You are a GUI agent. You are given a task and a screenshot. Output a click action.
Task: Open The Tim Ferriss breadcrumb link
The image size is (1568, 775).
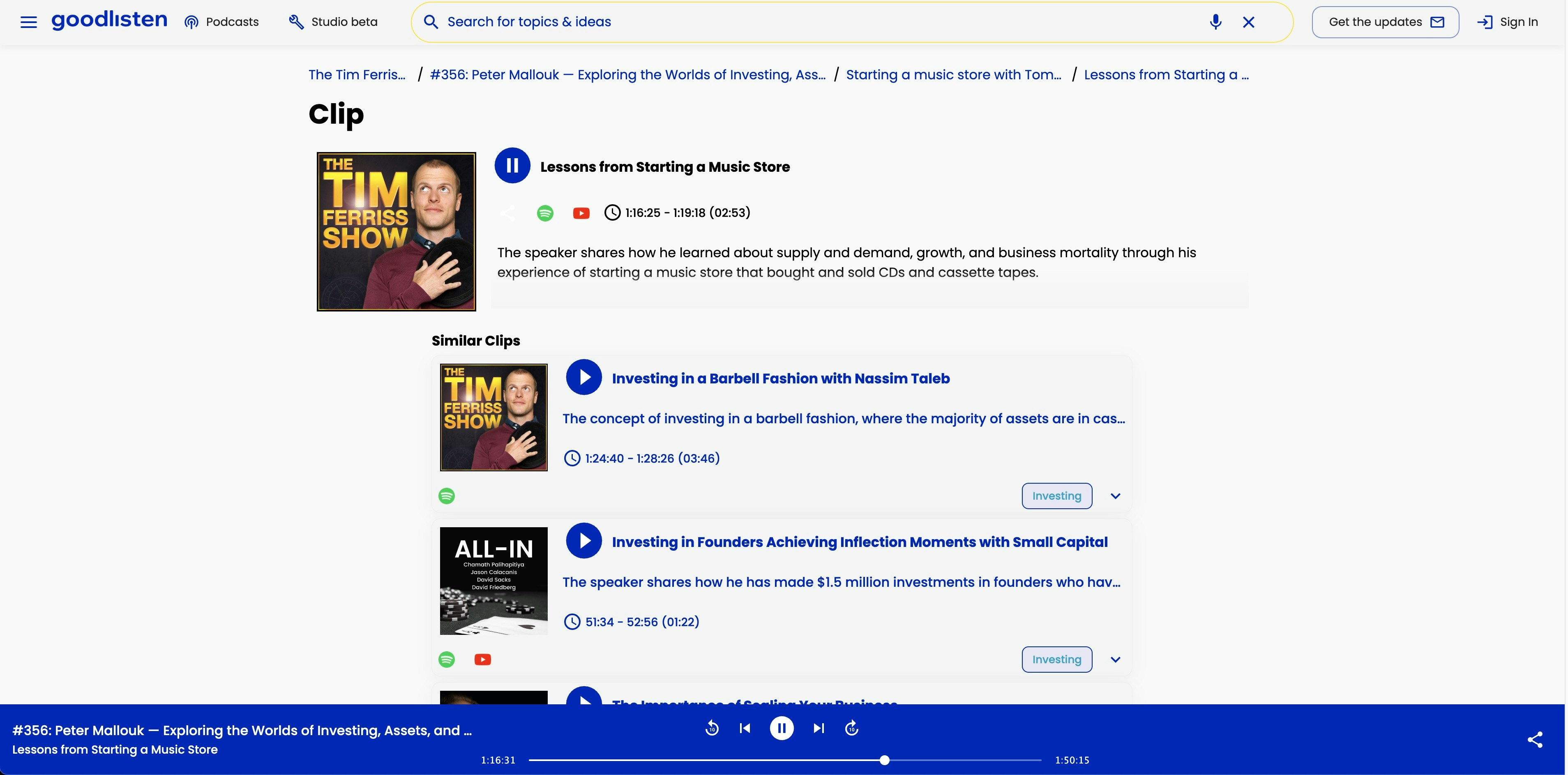point(357,75)
